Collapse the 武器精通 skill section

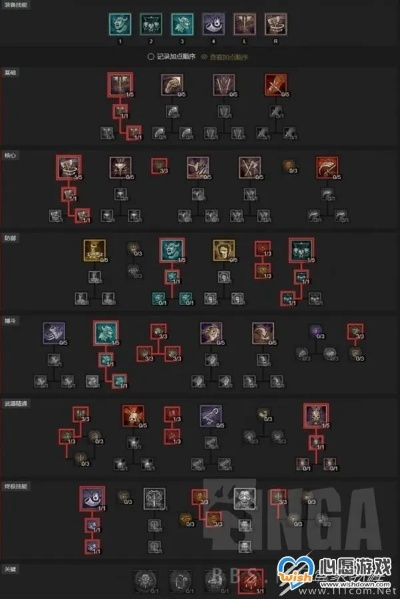click(x=16, y=403)
